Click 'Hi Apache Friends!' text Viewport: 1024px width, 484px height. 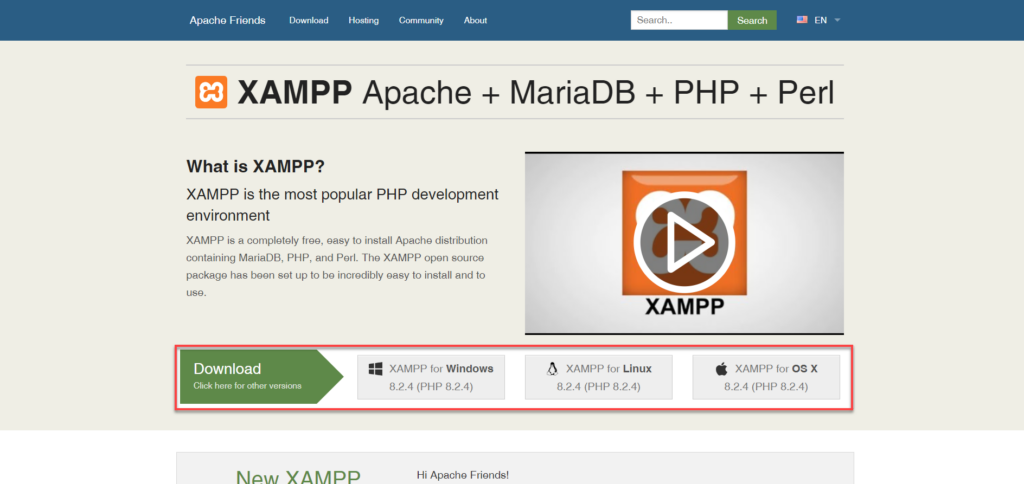pyautogui.click(x=462, y=475)
